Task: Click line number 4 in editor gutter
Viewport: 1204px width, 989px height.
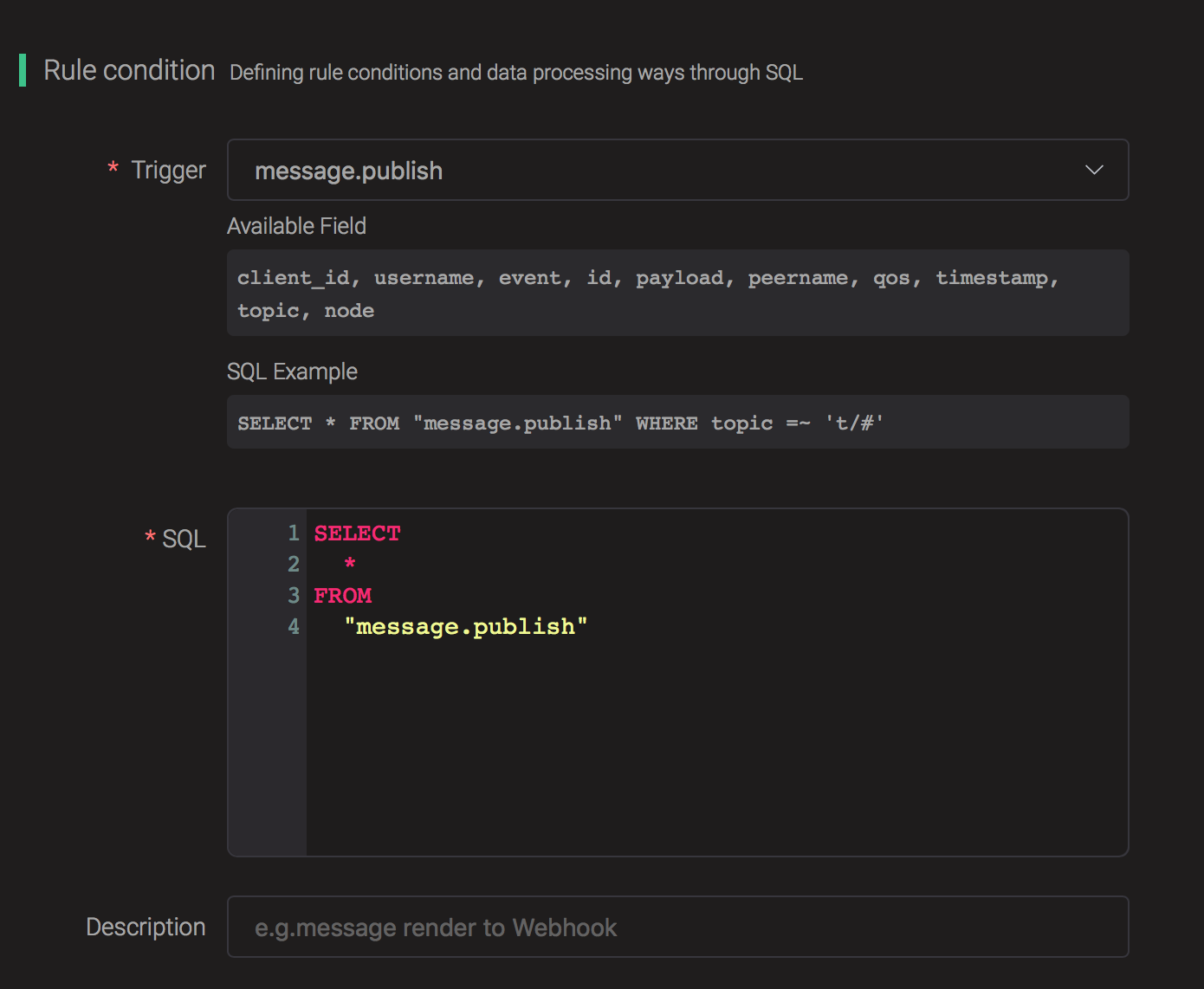Action: pyautogui.click(x=294, y=626)
